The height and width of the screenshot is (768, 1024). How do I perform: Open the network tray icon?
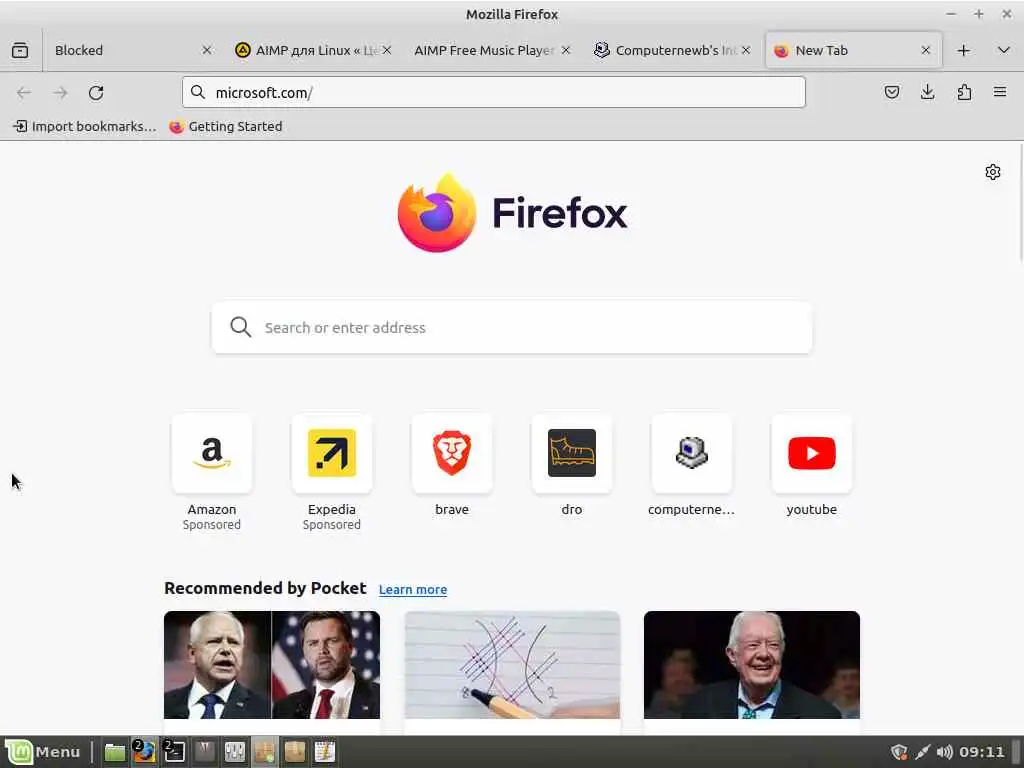pos(922,752)
